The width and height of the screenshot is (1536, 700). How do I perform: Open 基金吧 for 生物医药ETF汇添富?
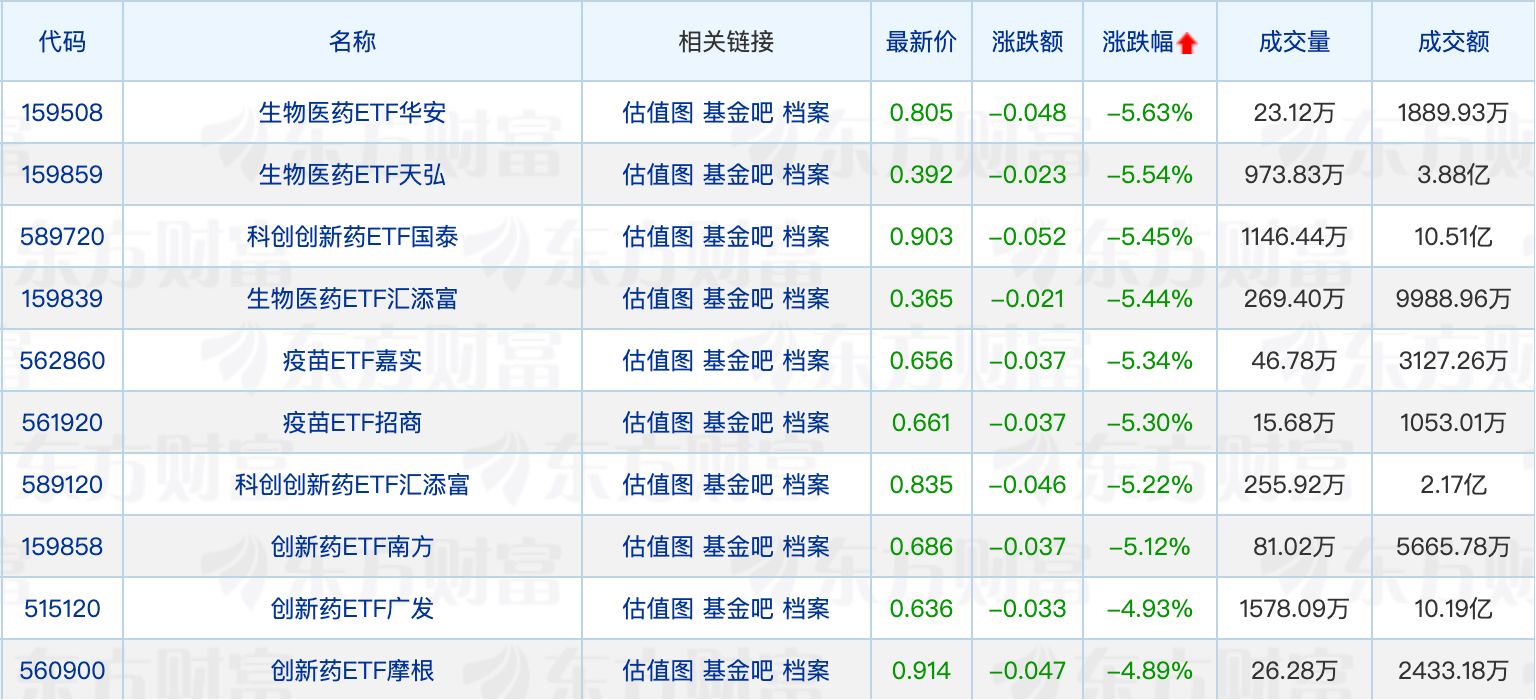(738, 299)
